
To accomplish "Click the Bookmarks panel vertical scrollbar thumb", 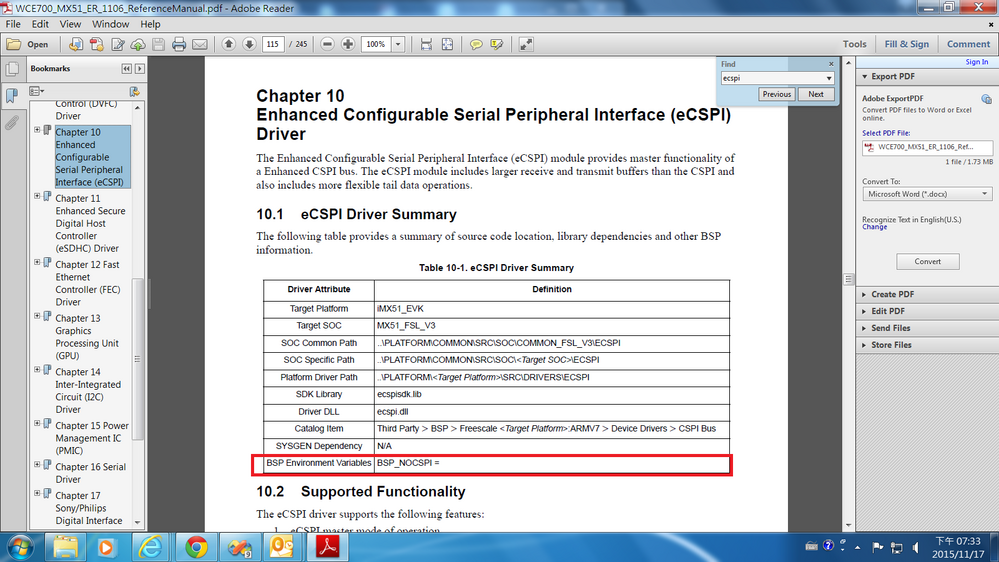I will pyautogui.click(x=138, y=359).
